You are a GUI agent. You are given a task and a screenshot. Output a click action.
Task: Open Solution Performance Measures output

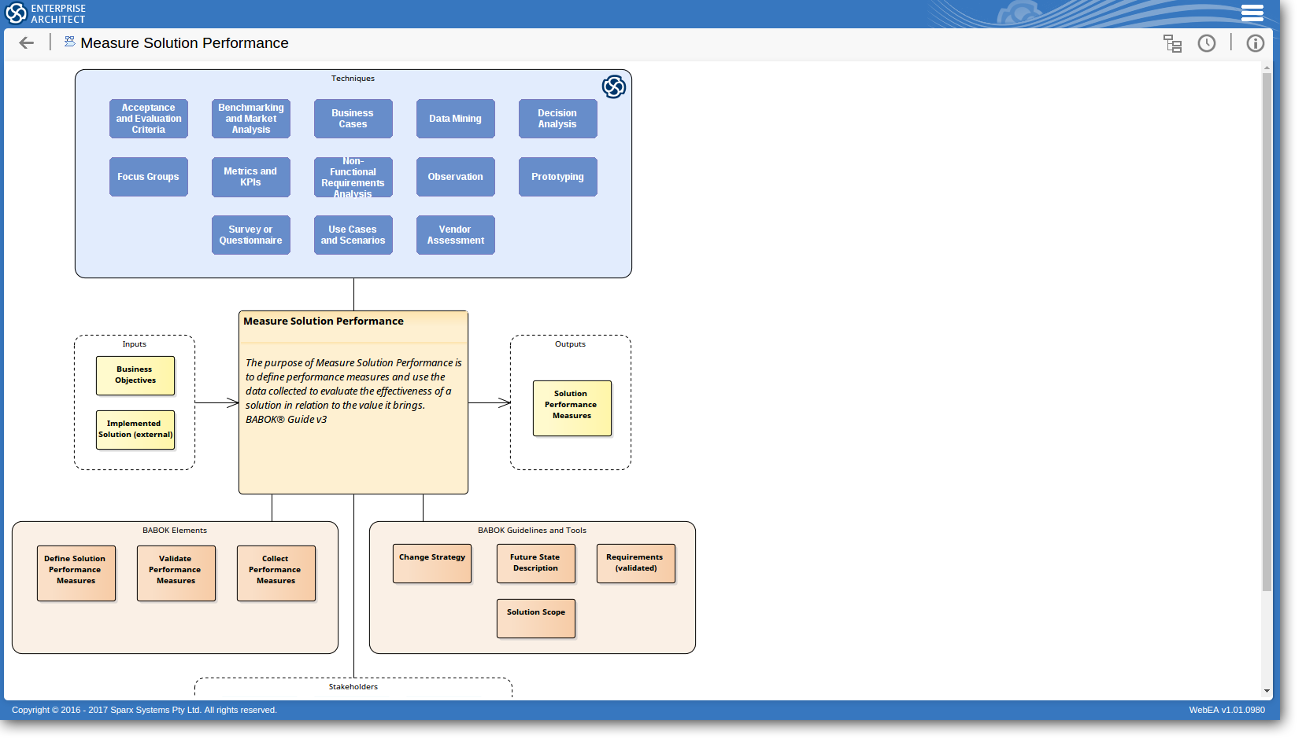pyautogui.click(x=571, y=407)
